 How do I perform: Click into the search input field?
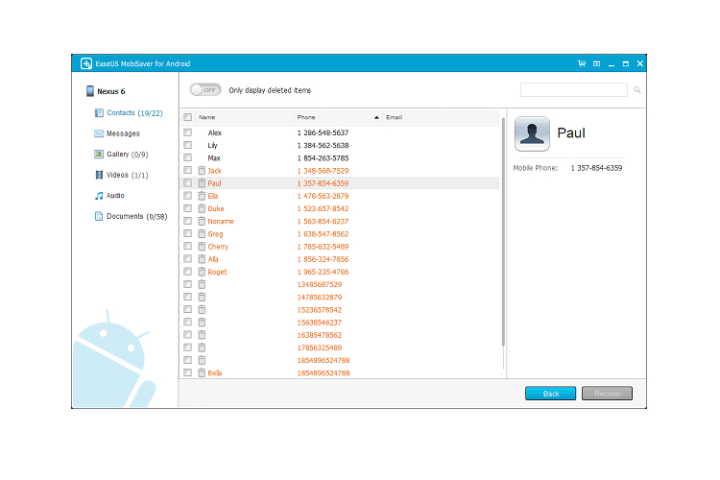click(x=574, y=90)
